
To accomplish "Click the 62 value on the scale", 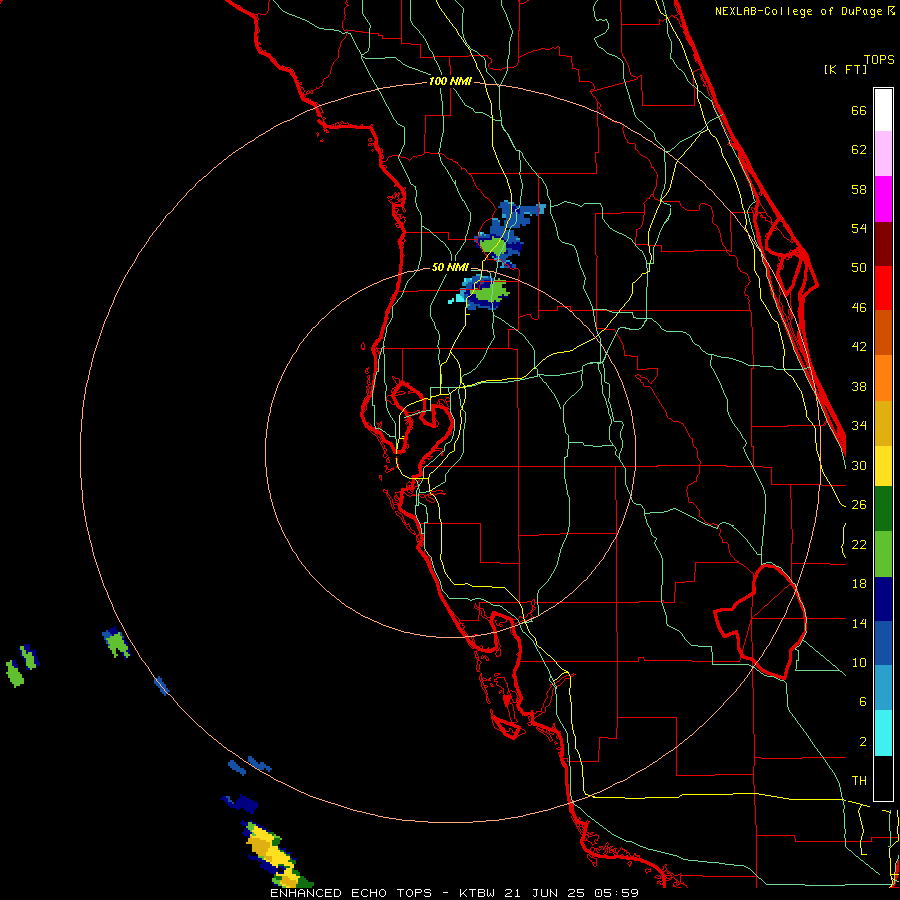I will click(859, 150).
